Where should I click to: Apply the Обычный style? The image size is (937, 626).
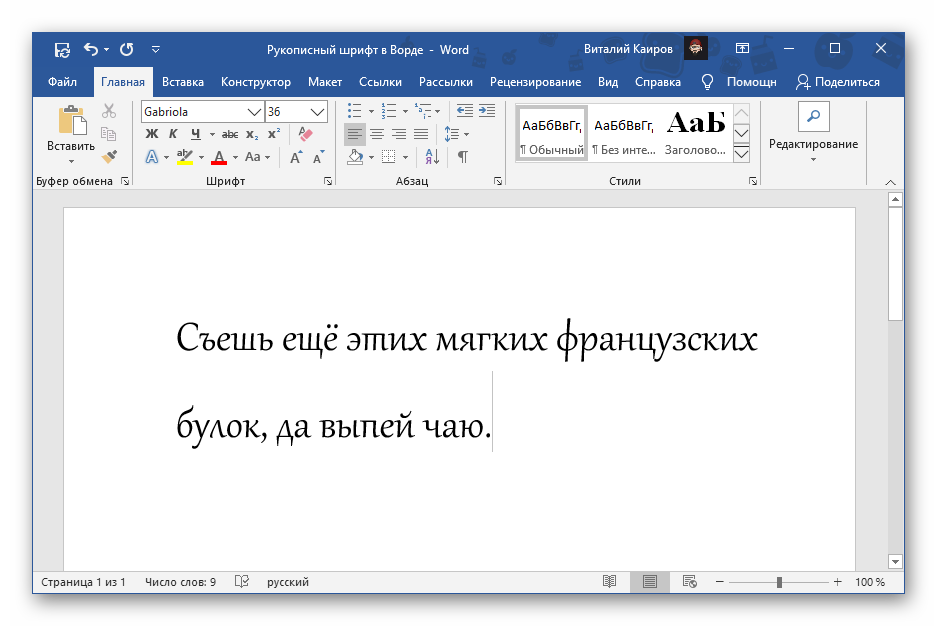point(552,134)
